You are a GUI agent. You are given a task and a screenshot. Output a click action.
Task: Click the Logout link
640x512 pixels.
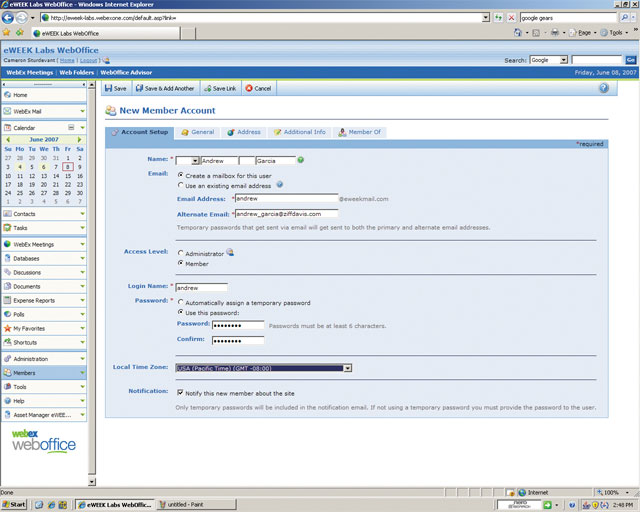coord(88,60)
